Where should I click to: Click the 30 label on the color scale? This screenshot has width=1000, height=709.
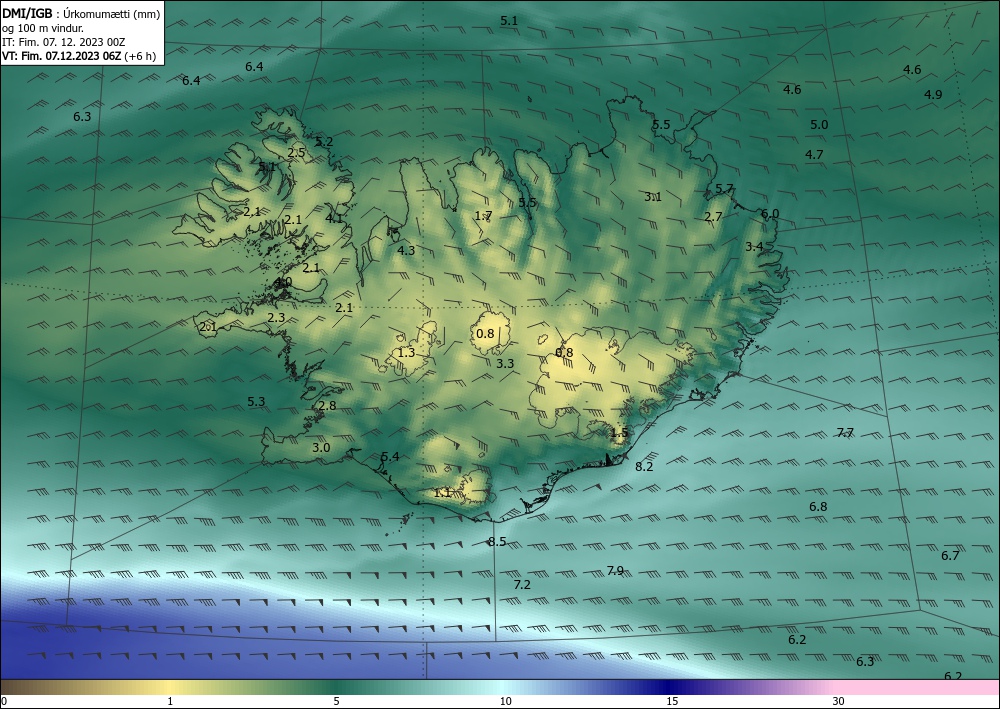[839, 701]
